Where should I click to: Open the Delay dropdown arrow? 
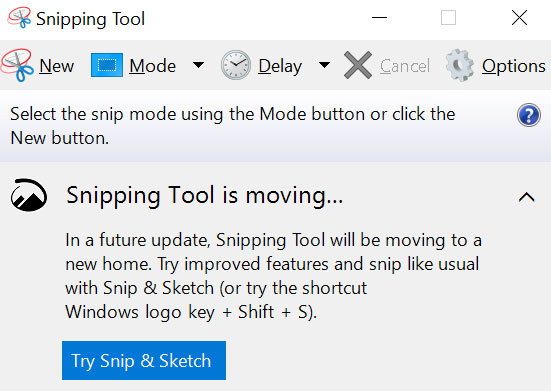324,65
